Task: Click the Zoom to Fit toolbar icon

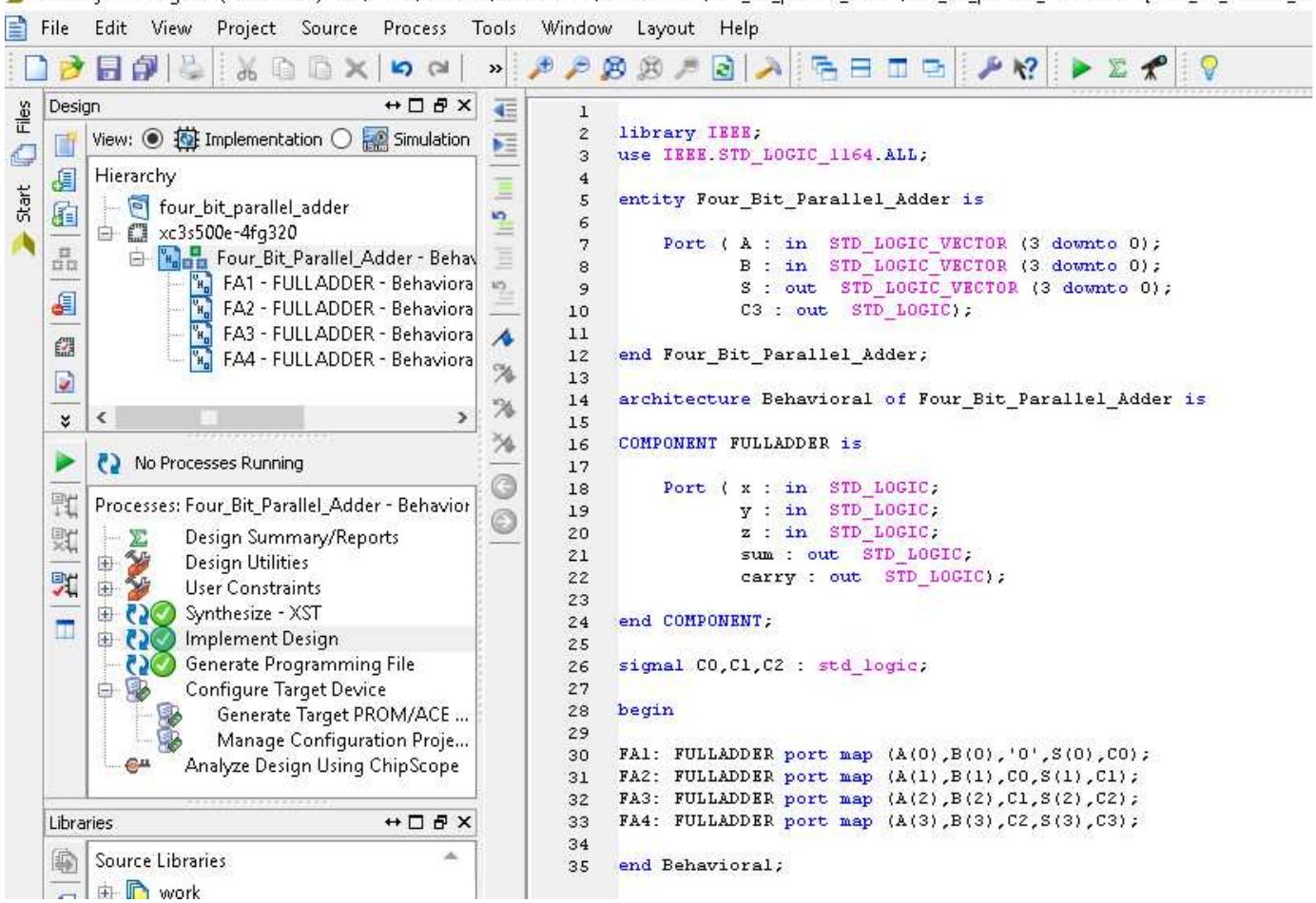Action: coord(614,67)
